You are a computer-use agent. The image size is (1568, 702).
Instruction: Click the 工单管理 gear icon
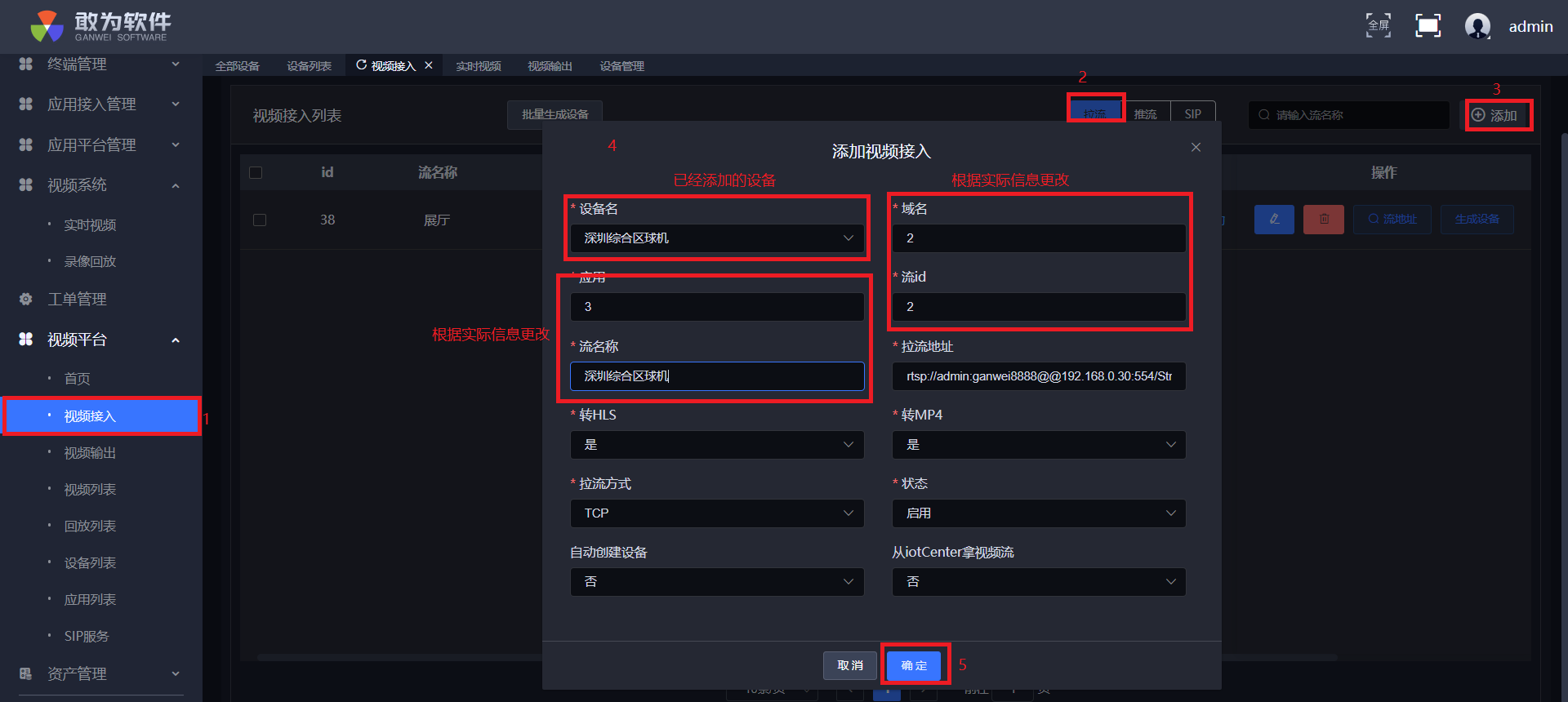26,299
